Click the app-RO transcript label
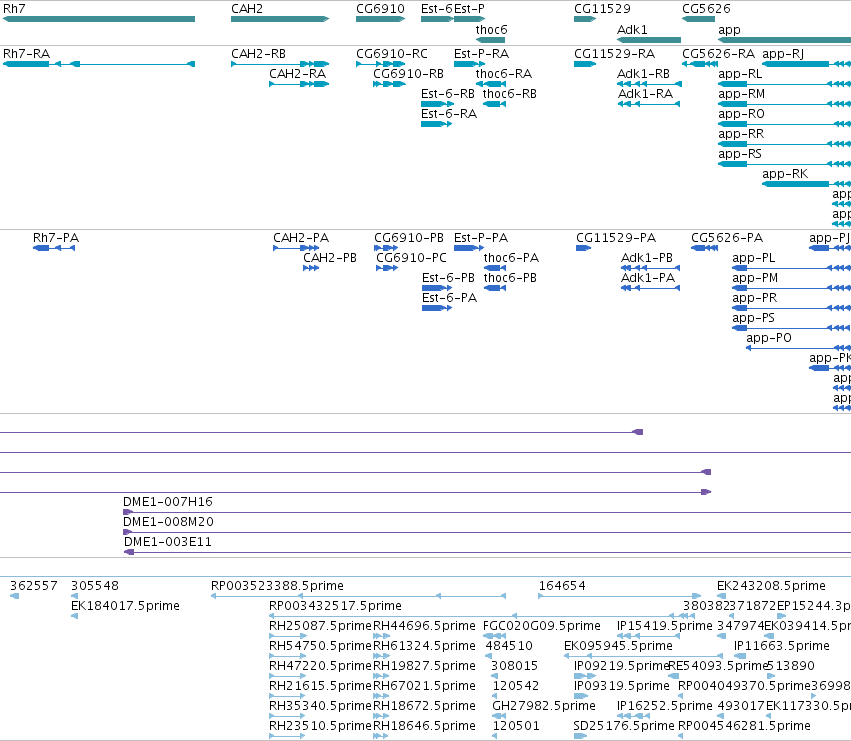Image resolution: width=851 pixels, height=741 pixels. pyautogui.click(x=741, y=114)
